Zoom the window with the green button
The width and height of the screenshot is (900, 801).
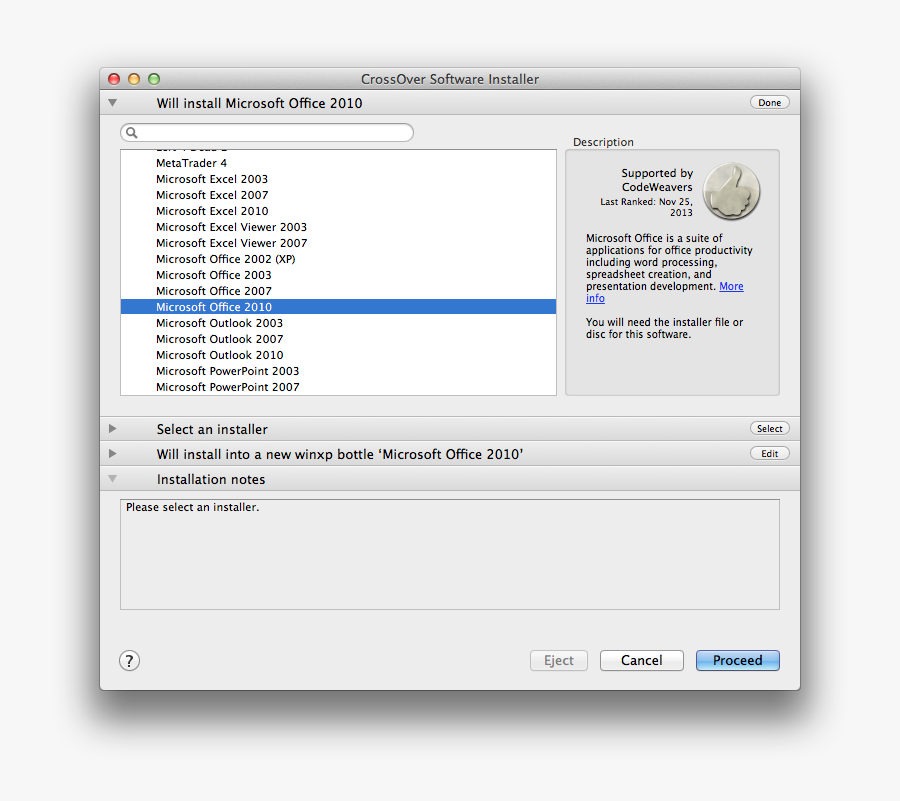click(154, 79)
